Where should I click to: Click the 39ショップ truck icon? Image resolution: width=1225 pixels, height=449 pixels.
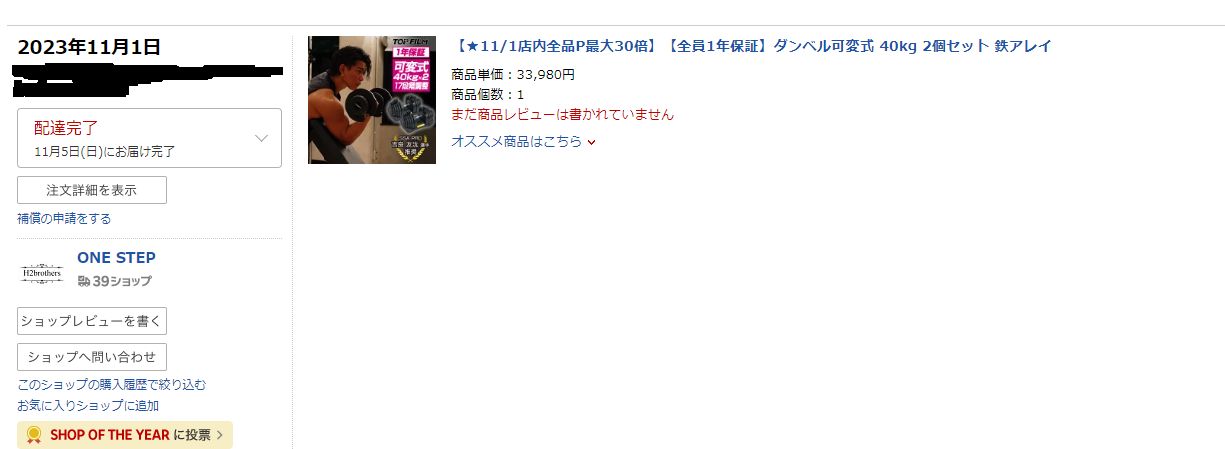tap(84, 282)
